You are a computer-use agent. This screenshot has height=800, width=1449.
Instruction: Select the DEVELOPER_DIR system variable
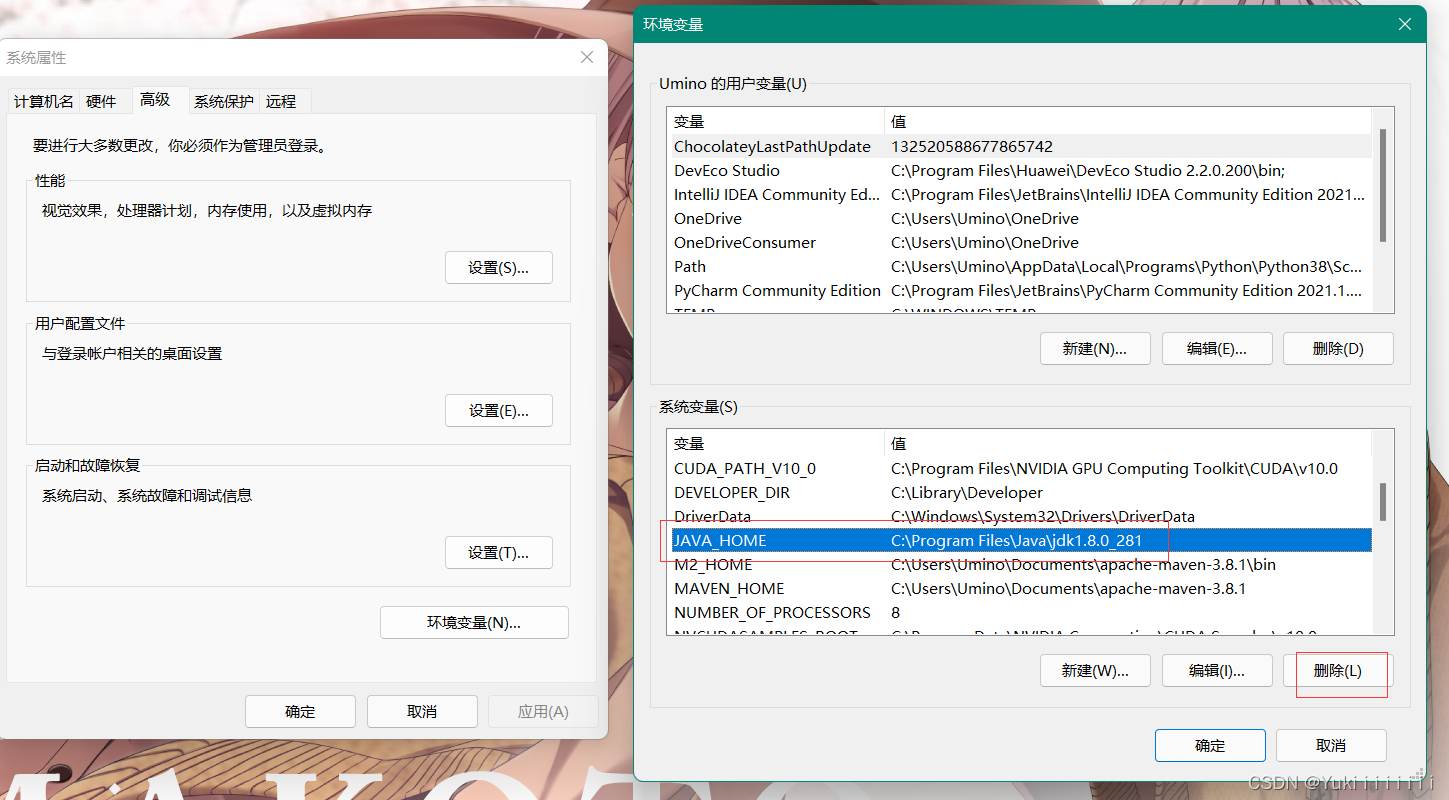click(1019, 492)
